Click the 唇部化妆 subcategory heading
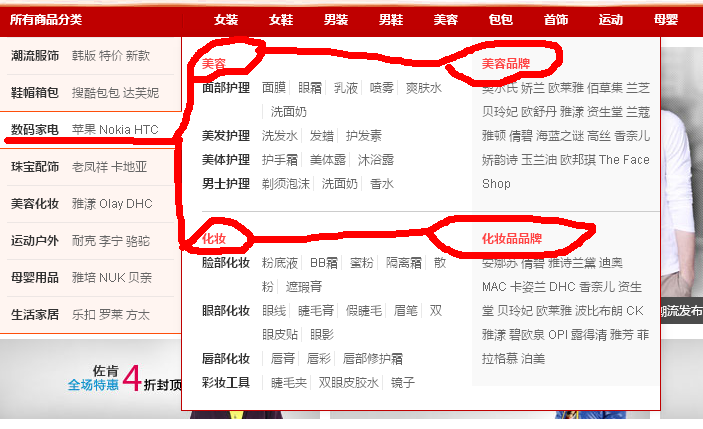The height and width of the screenshot is (429, 703). click(x=226, y=359)
